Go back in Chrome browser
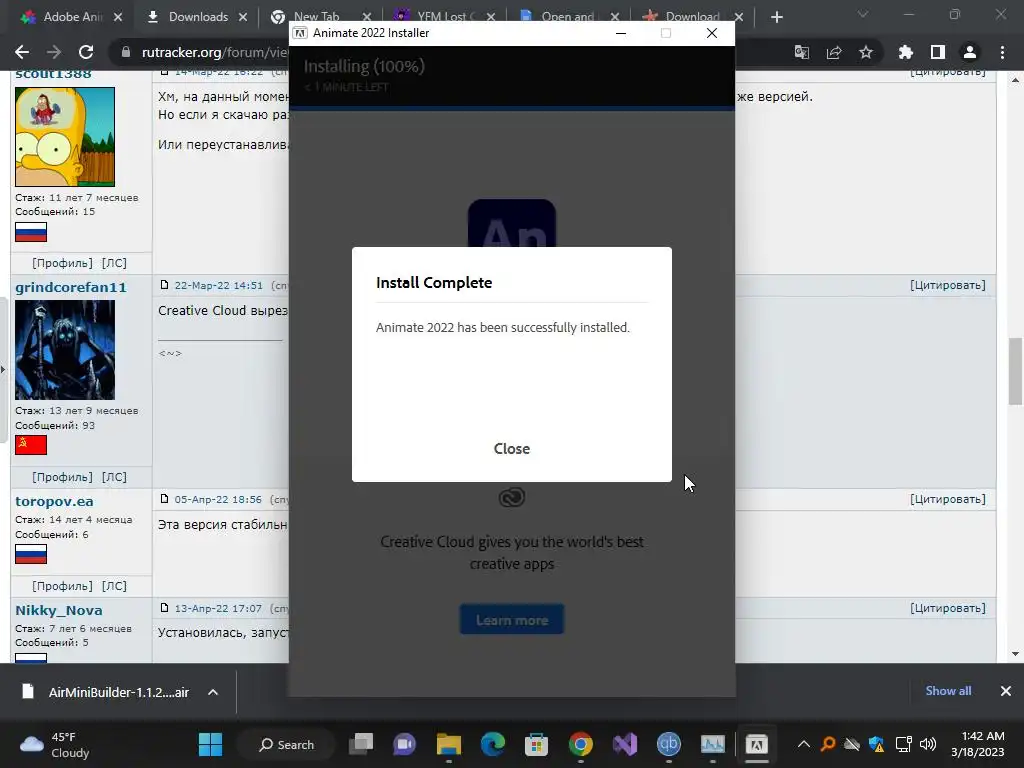The image size is (1024, 768). [x=22, y=52]
